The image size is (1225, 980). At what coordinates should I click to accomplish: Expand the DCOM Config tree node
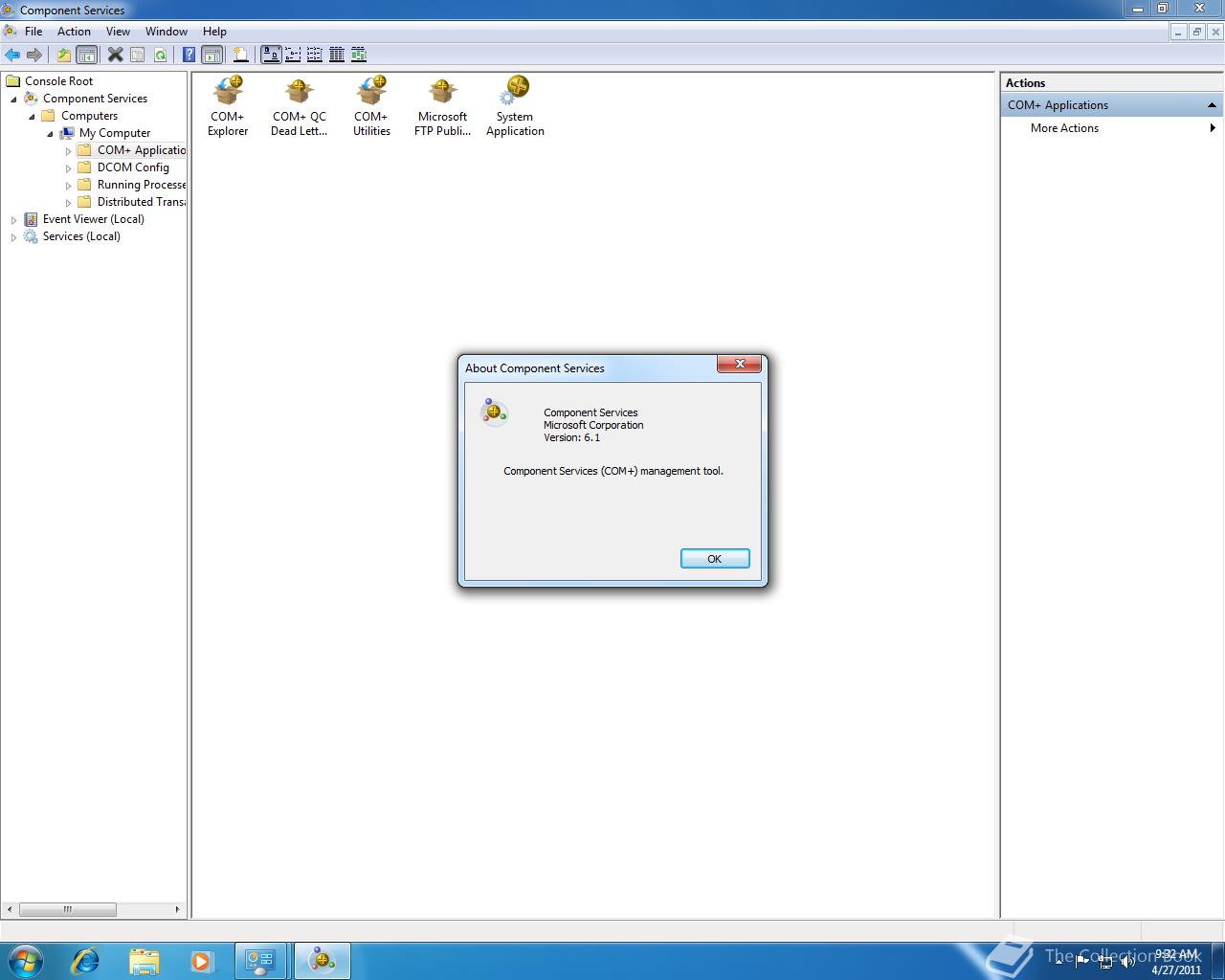click(68, 167)
